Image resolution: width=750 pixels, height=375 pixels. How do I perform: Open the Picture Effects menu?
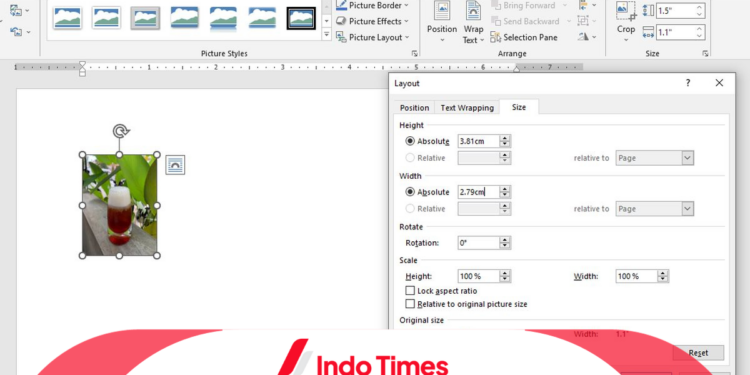click(372, 21)
